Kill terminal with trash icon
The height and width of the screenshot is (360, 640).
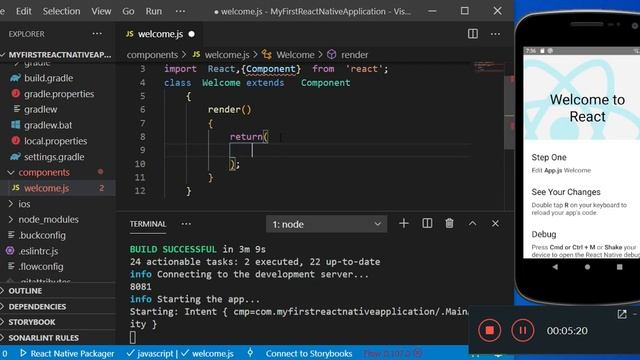coord(449,223)
